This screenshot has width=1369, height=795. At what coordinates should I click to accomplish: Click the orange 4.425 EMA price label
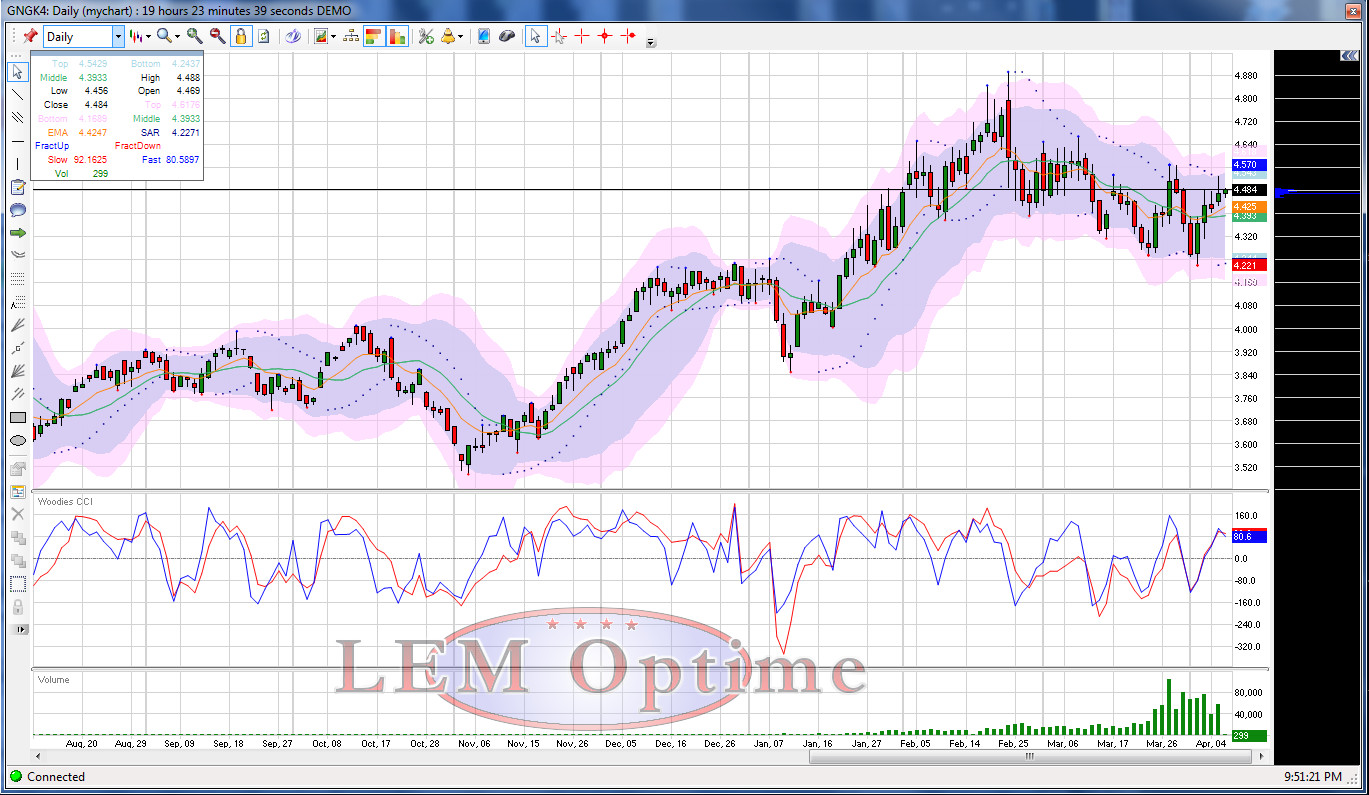[x=1250, y=206]
